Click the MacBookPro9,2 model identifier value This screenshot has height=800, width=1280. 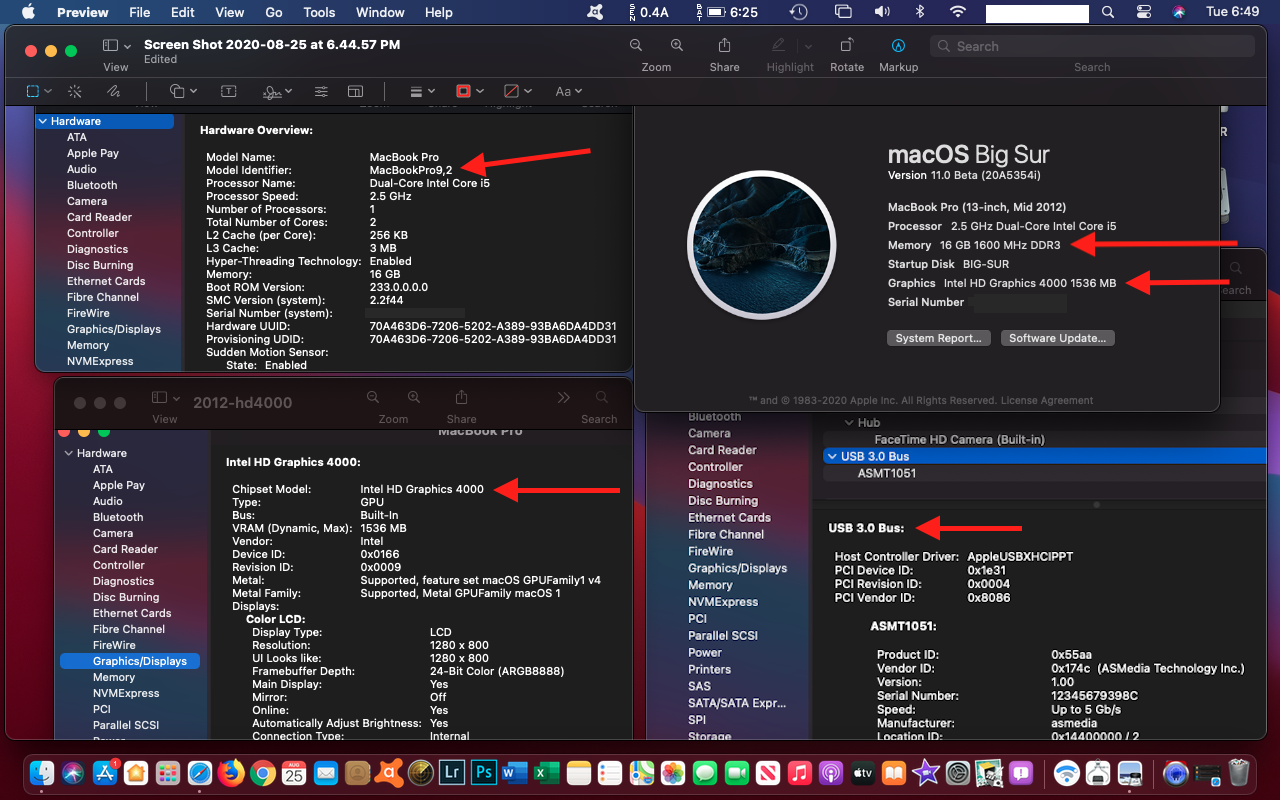pyautogui.click(x=411, y=170)
